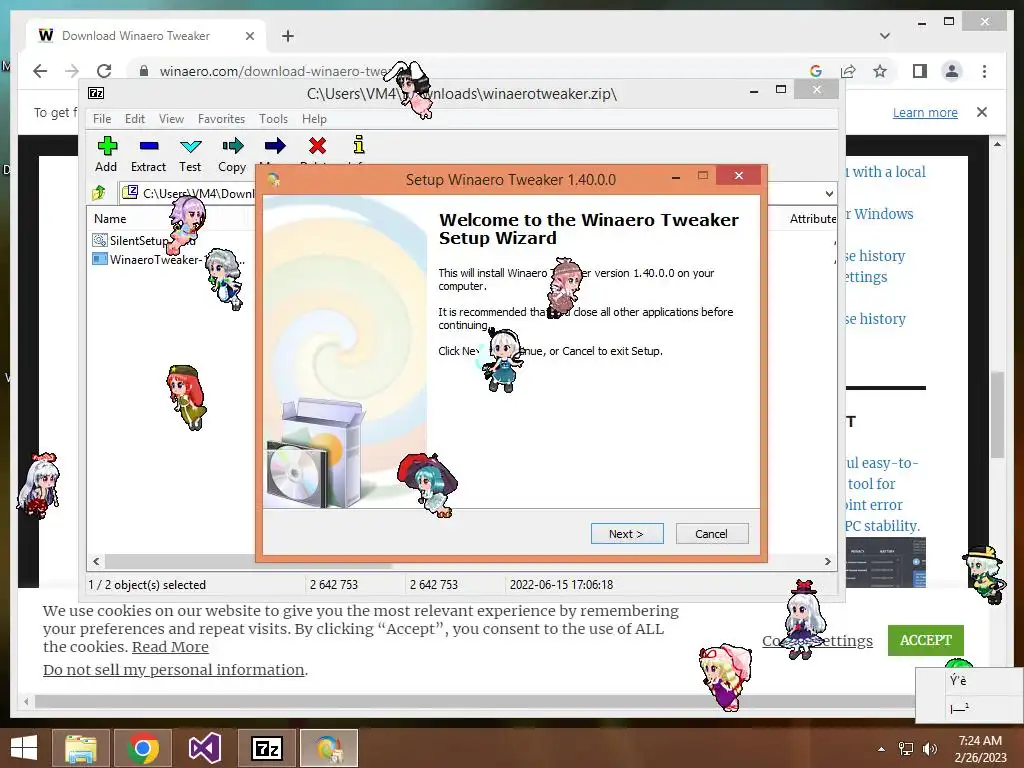Open Chrome side panel icon
1024x768 pixels.
(920, 71)
